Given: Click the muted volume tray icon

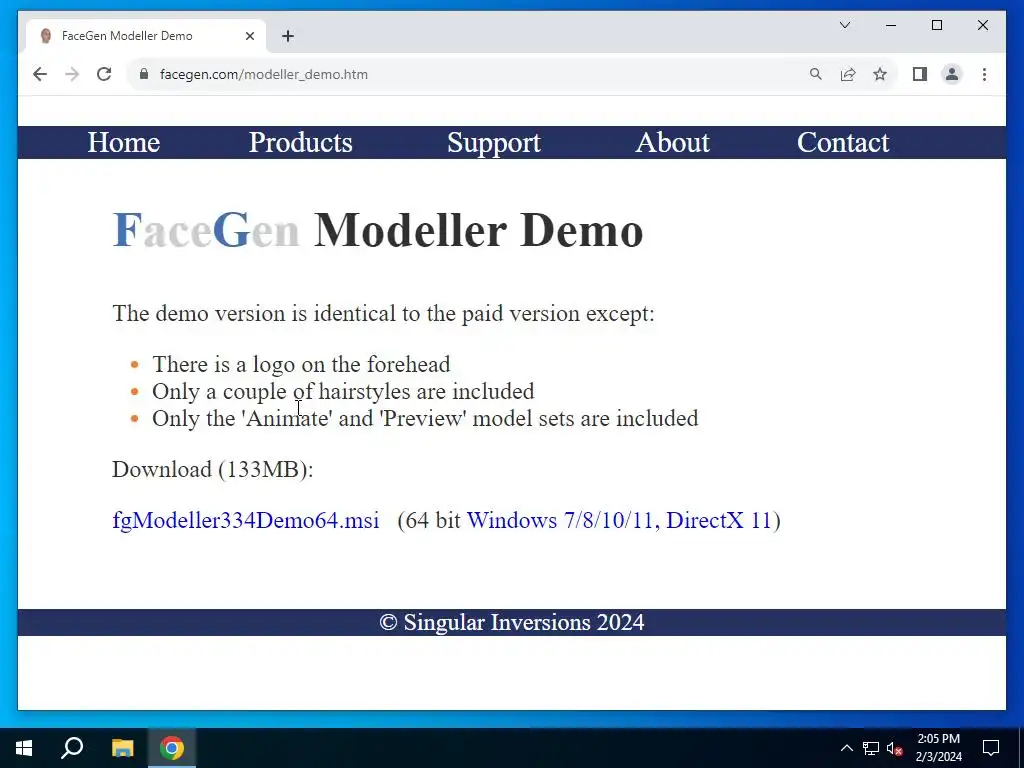Looking at the screenshot, I should pos(894,748).
